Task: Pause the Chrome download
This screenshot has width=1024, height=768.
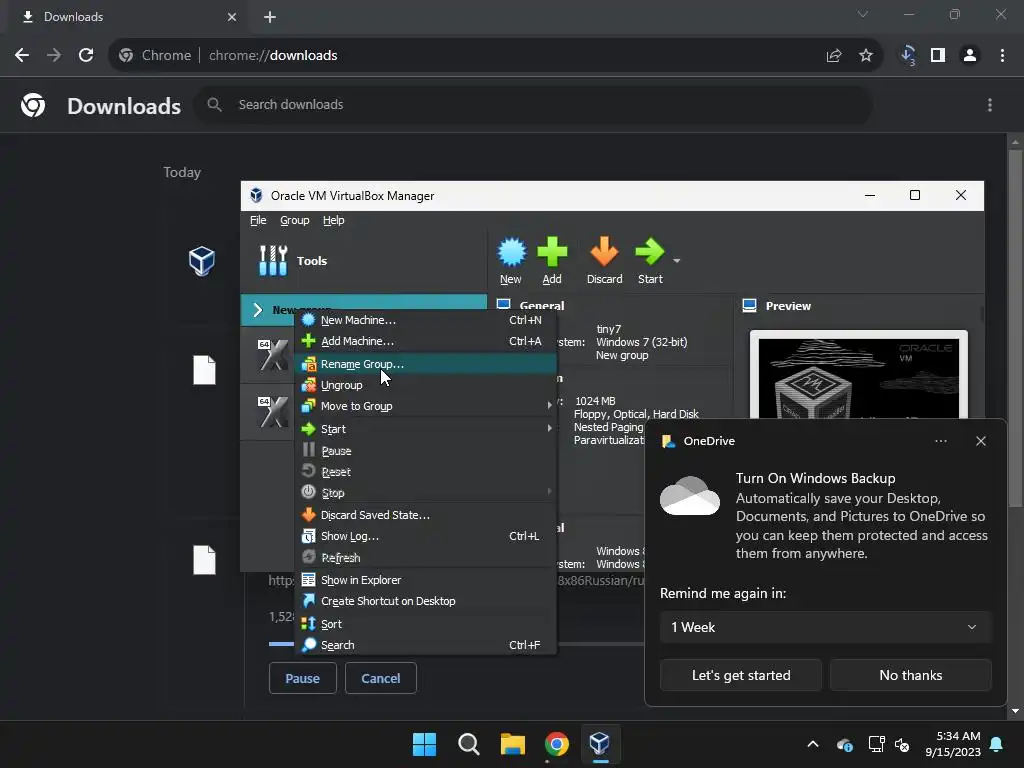Action: (302, 678)
